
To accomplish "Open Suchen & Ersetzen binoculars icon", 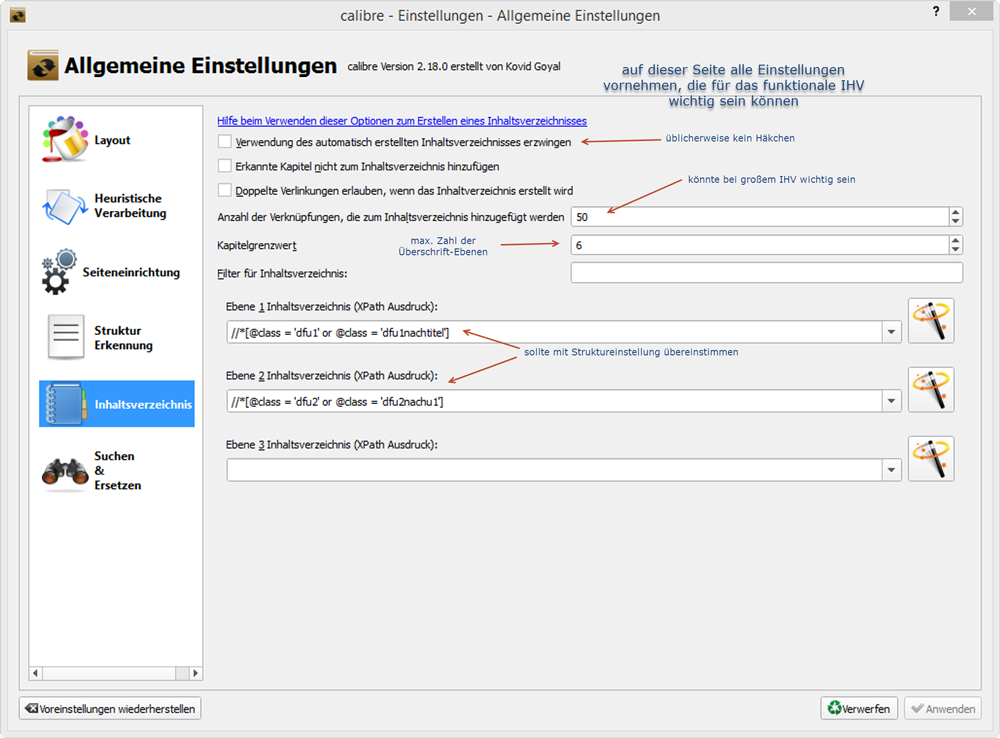I will [66, 470].
